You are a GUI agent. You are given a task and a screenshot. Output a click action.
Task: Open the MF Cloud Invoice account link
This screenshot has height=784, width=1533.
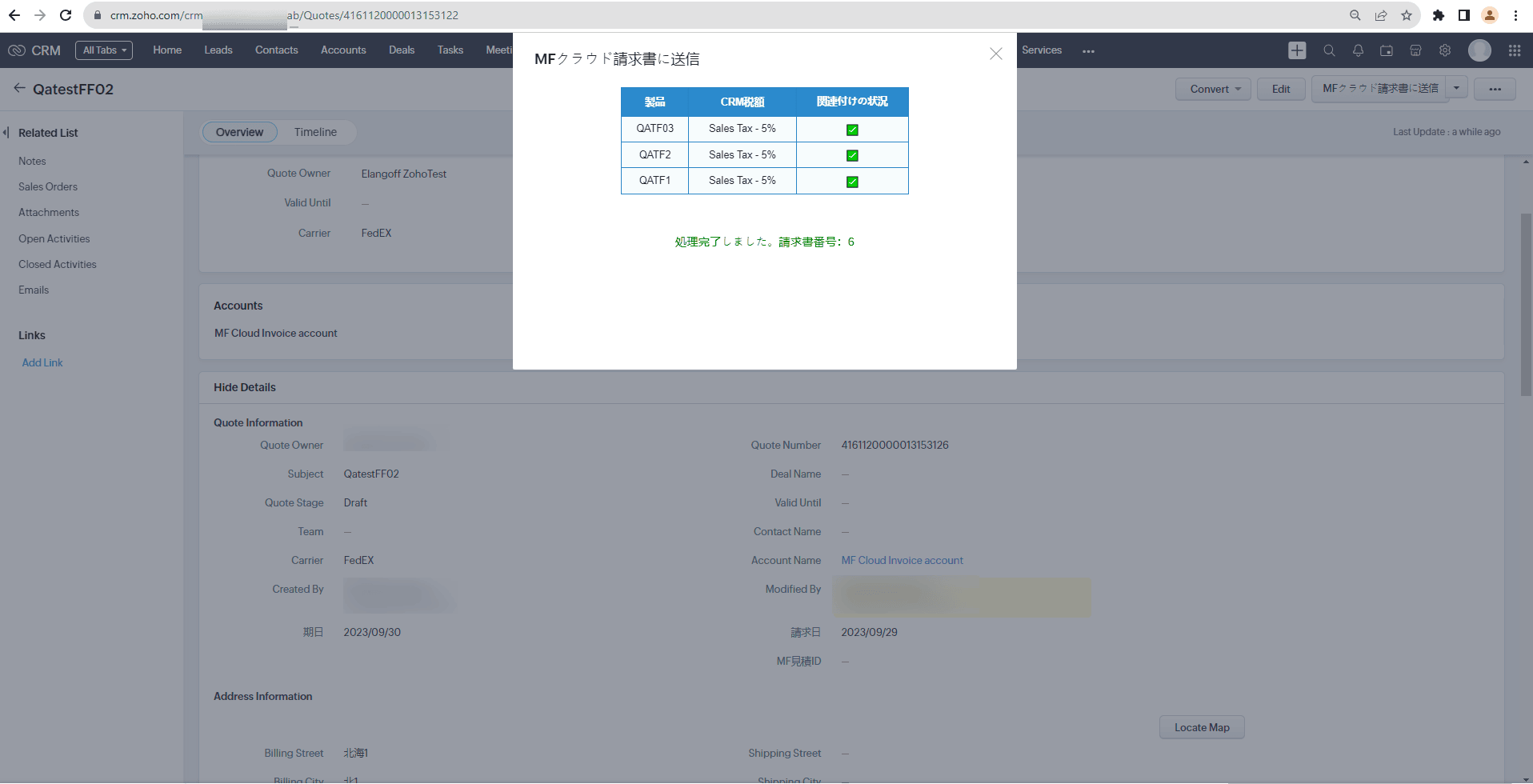coord(902,561)
